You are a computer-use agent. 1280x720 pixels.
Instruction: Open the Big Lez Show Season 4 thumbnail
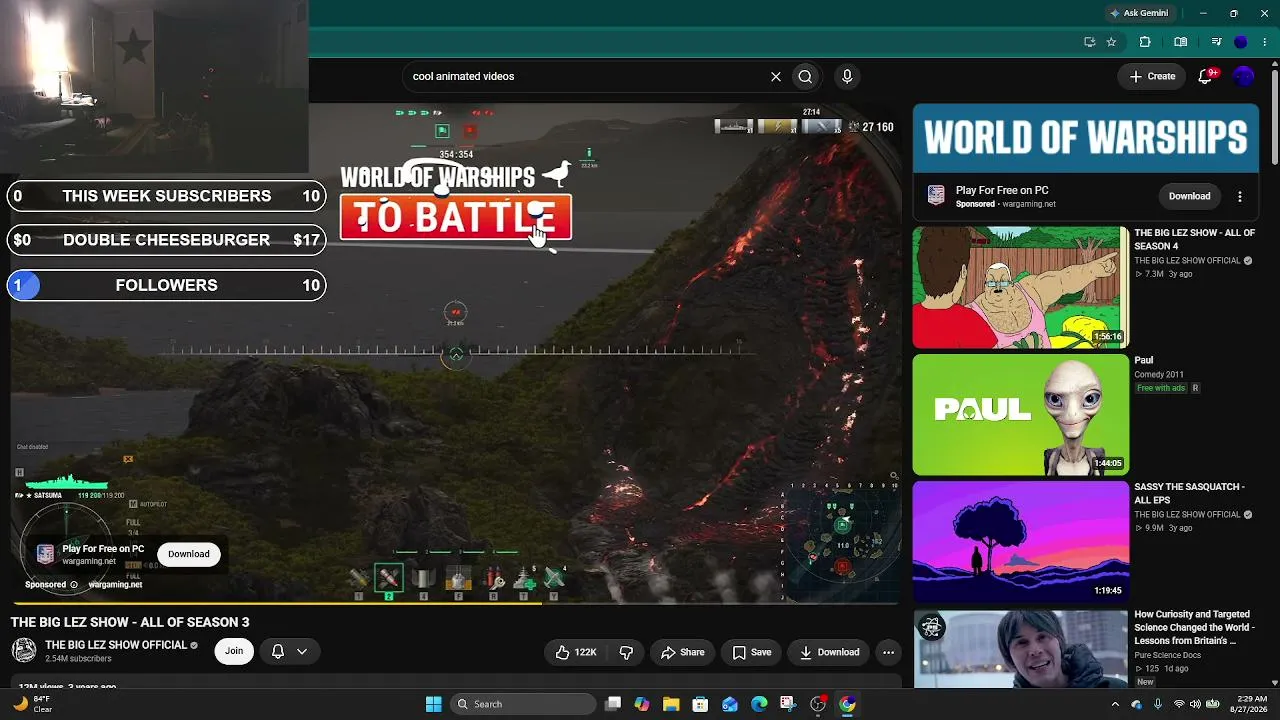1021,287
